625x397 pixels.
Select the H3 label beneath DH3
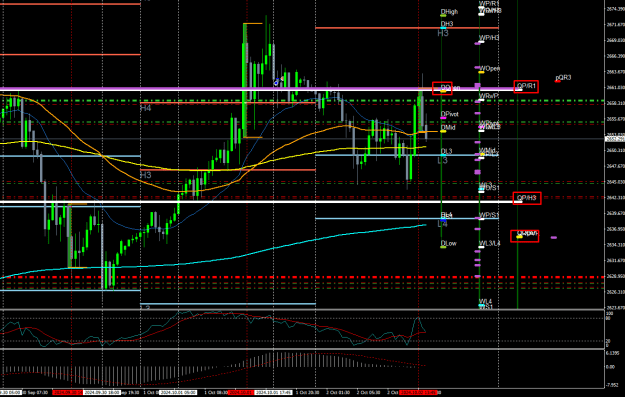443,33
